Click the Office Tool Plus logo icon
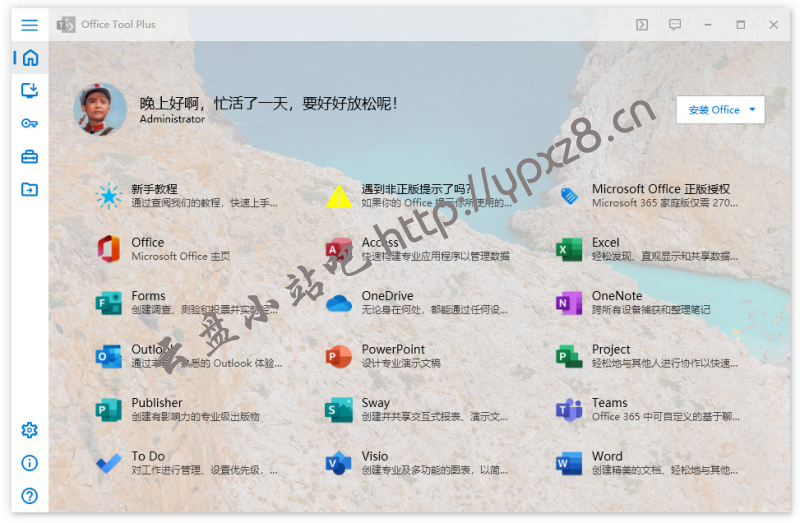 tap(66, 24)
